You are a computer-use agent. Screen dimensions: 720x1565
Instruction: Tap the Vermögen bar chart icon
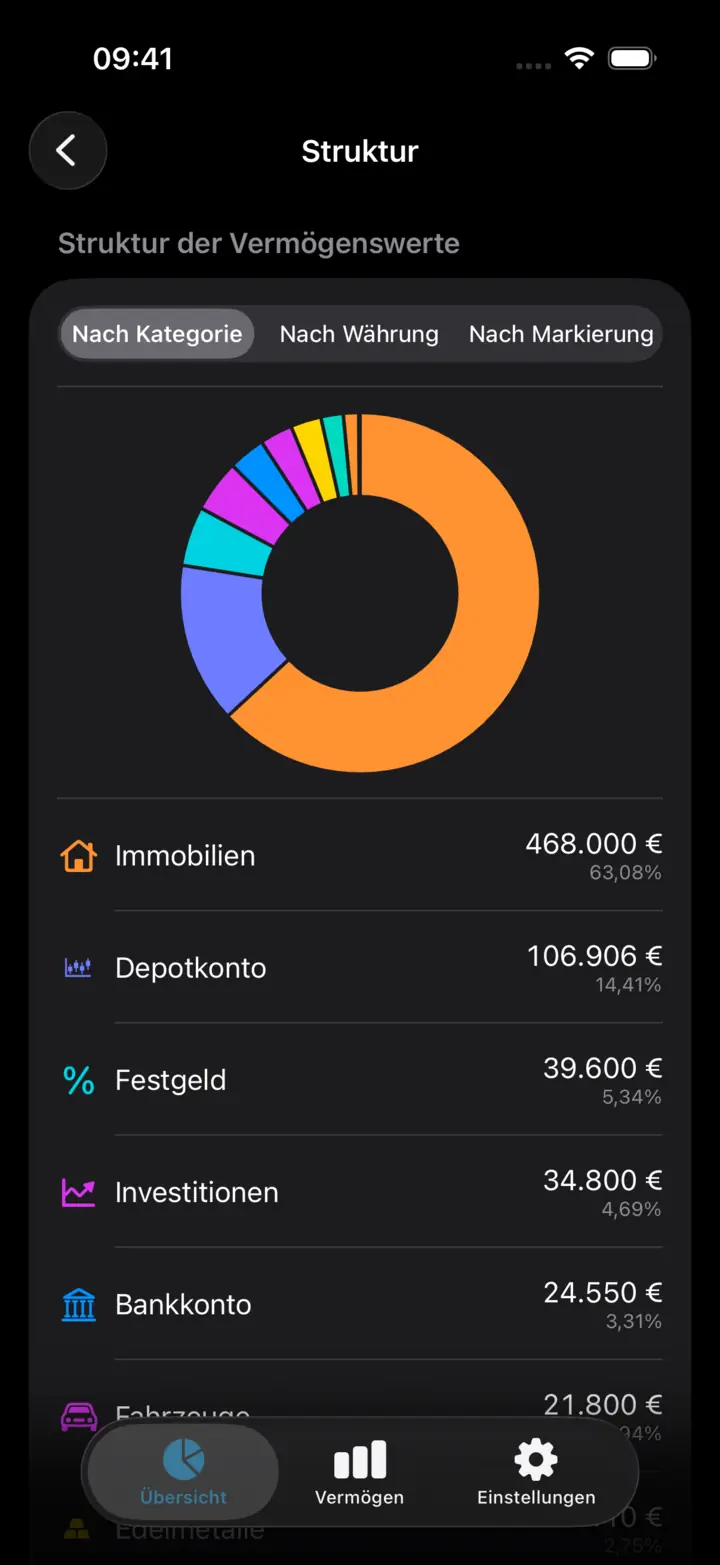(360, 1460)
